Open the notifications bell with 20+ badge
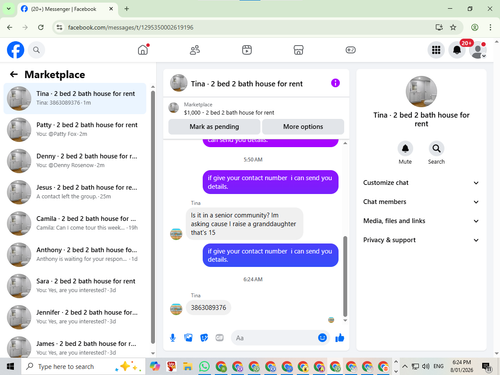The height and width of the screenshot is (375, 500). 457,50
